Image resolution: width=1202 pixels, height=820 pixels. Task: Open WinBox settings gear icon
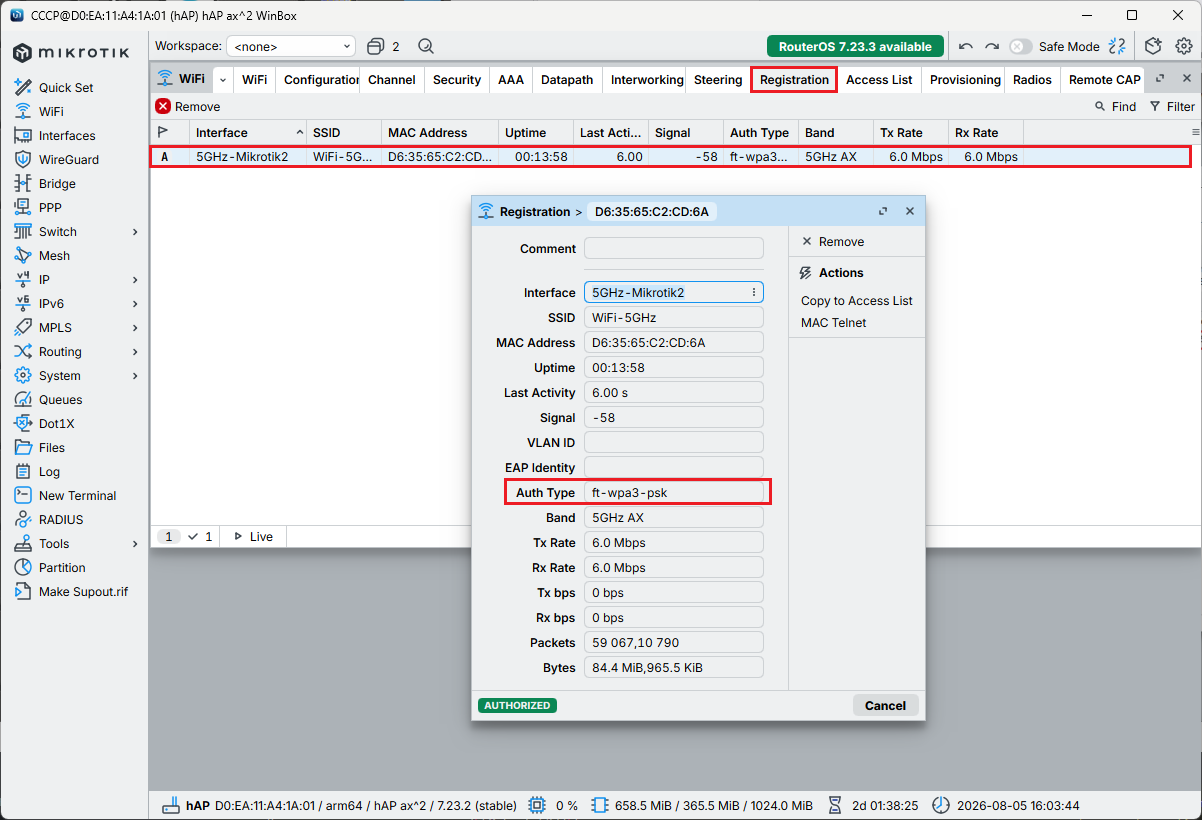[1183, 46]
